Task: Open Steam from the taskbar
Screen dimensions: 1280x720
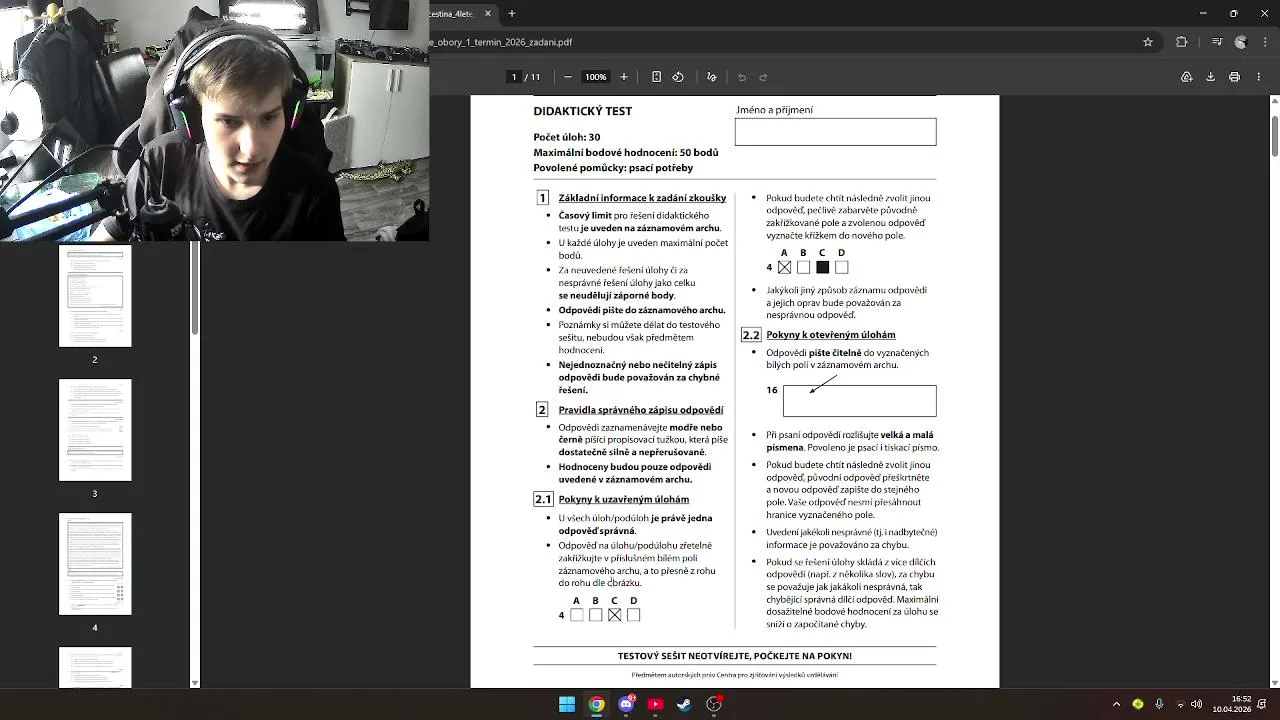Action: point(684,704)
